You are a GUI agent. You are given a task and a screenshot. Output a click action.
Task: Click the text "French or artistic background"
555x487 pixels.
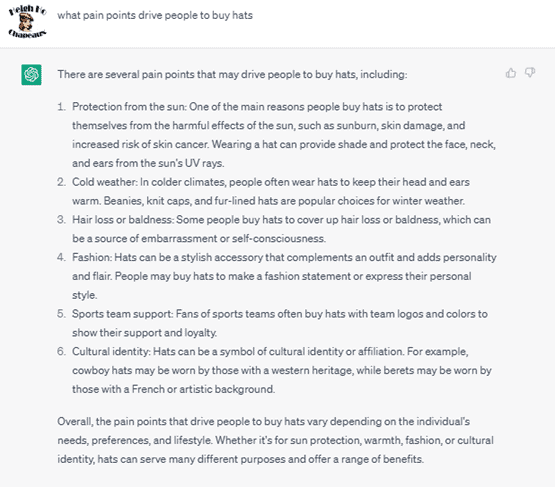(x=203, y=389)
